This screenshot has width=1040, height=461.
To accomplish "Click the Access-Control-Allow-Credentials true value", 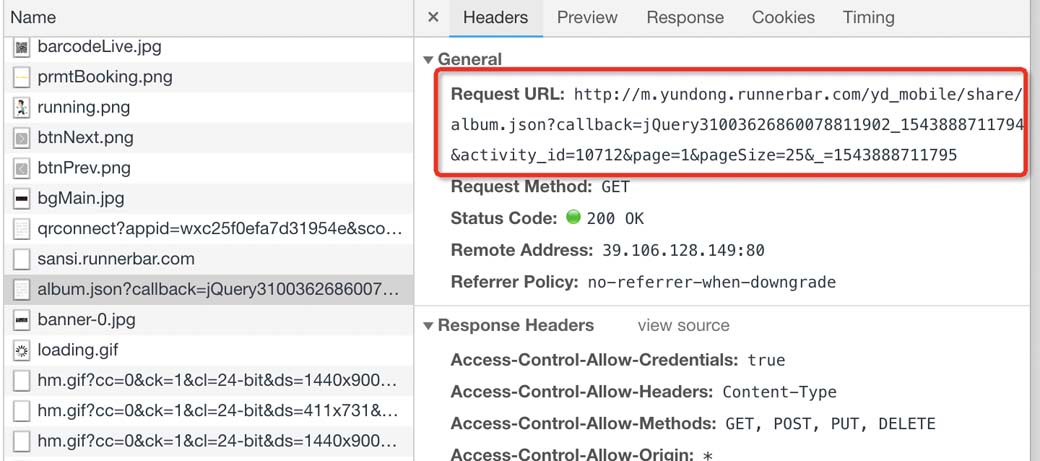I will (767, 360).
